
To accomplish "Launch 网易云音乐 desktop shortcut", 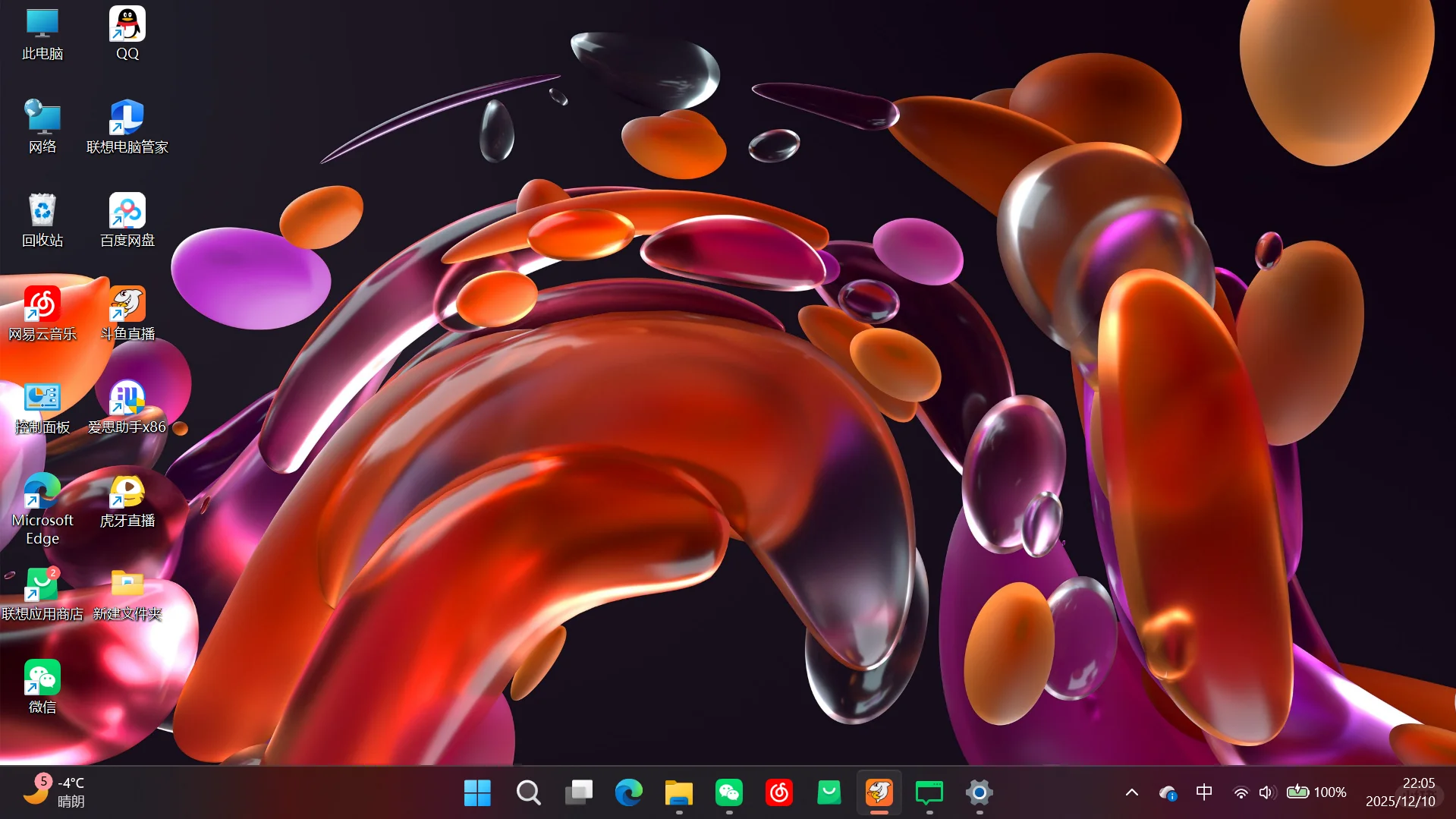I will (x=42, y=307).
